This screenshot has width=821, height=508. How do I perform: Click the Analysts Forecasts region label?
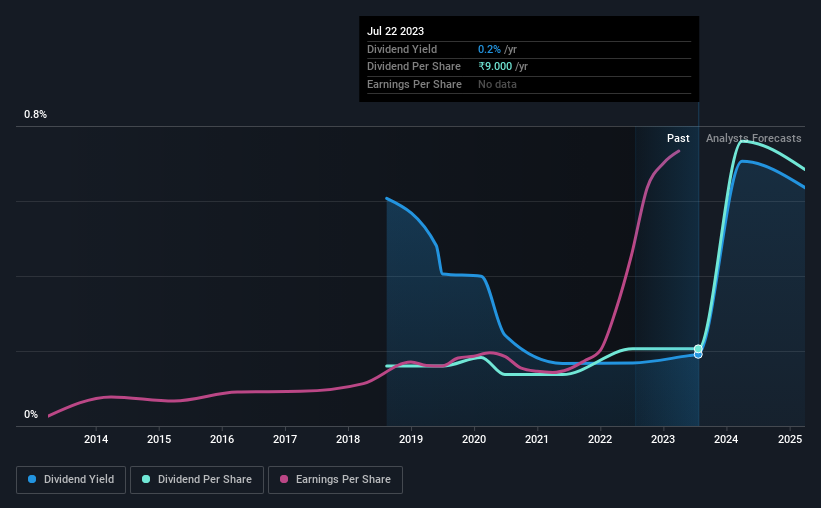(753, 138)
